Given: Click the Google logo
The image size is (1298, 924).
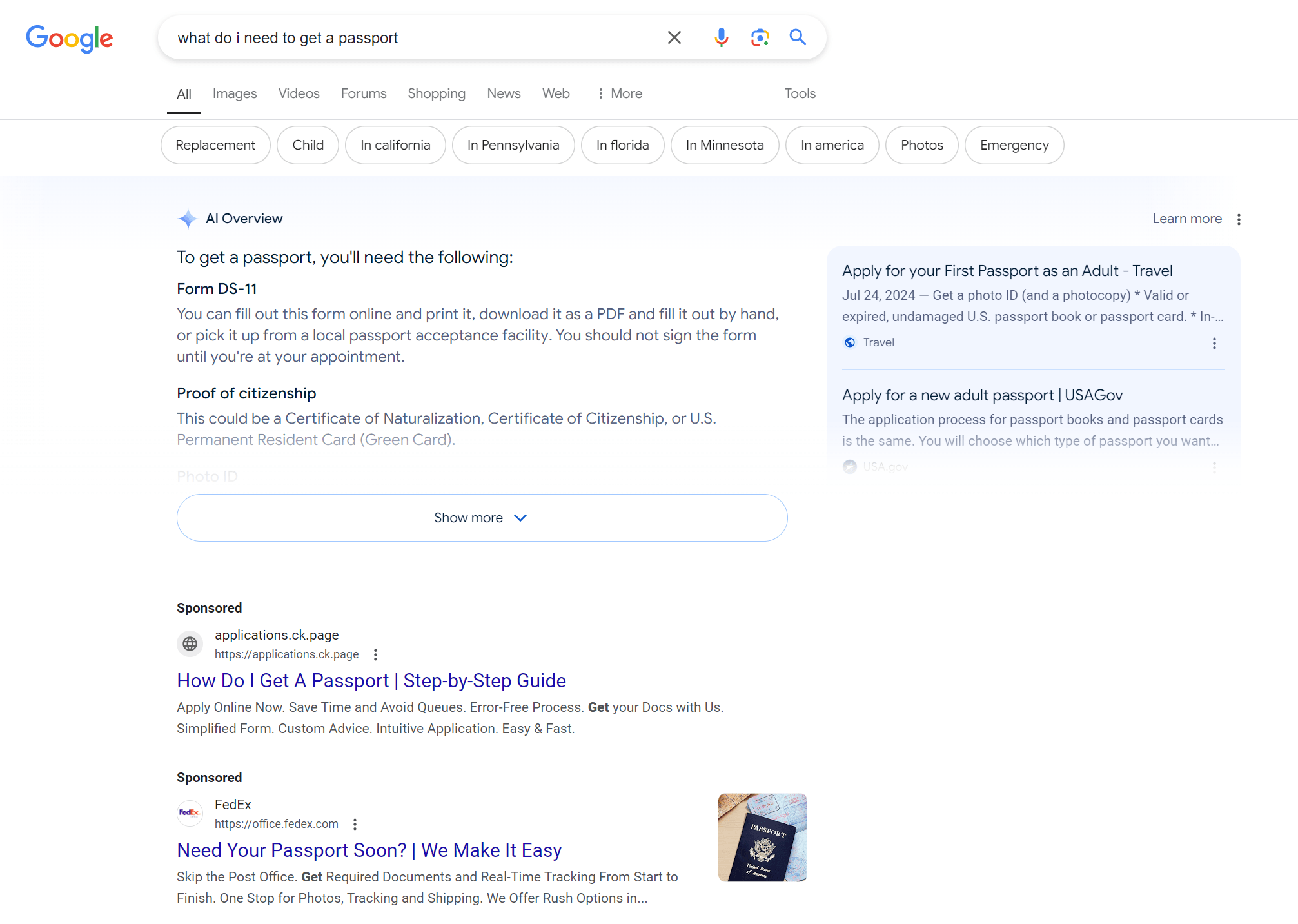Looking at the screenshot, I should pos(70,39).
